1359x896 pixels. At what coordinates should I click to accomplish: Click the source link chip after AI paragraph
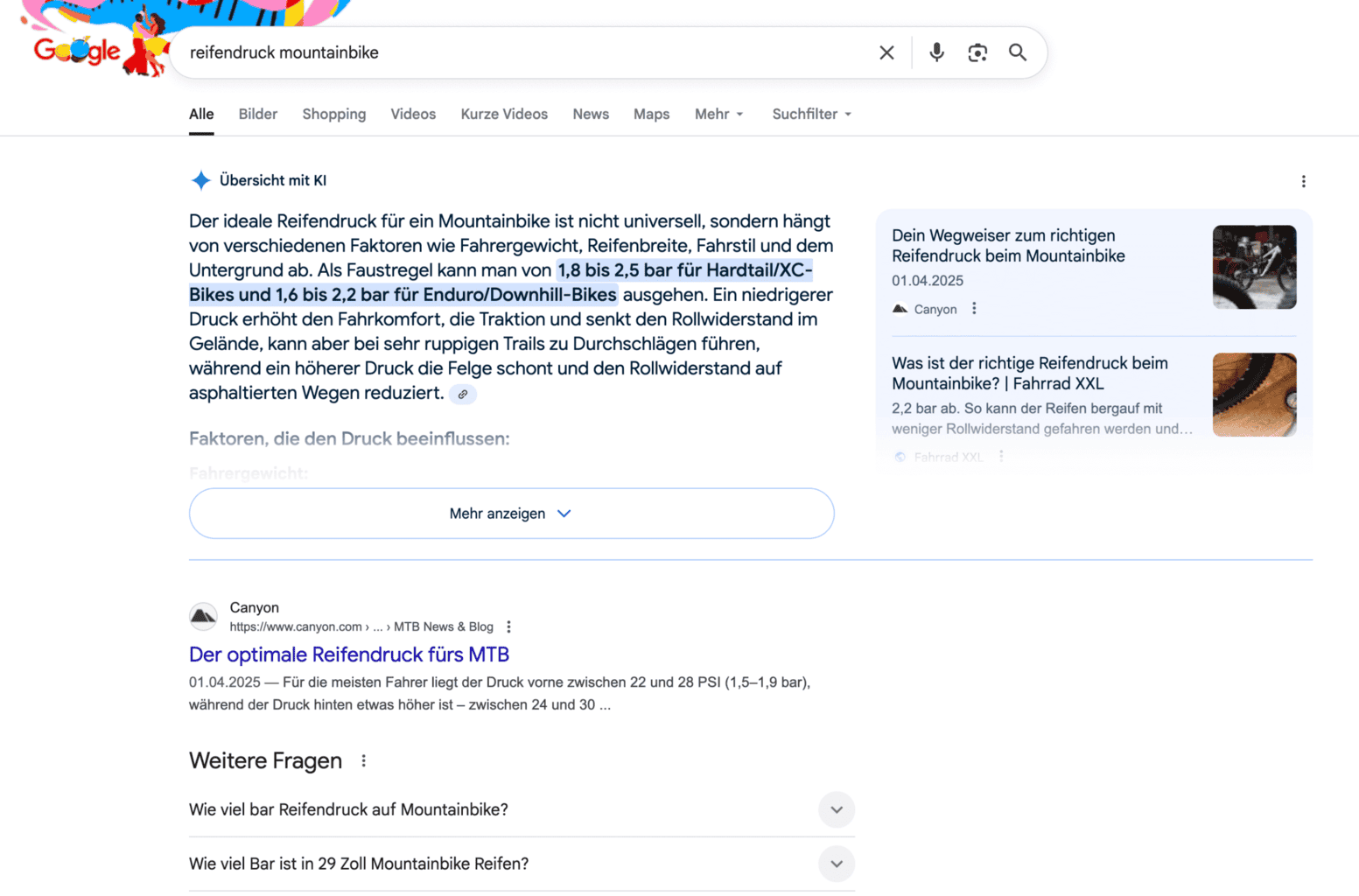[463, 395]
